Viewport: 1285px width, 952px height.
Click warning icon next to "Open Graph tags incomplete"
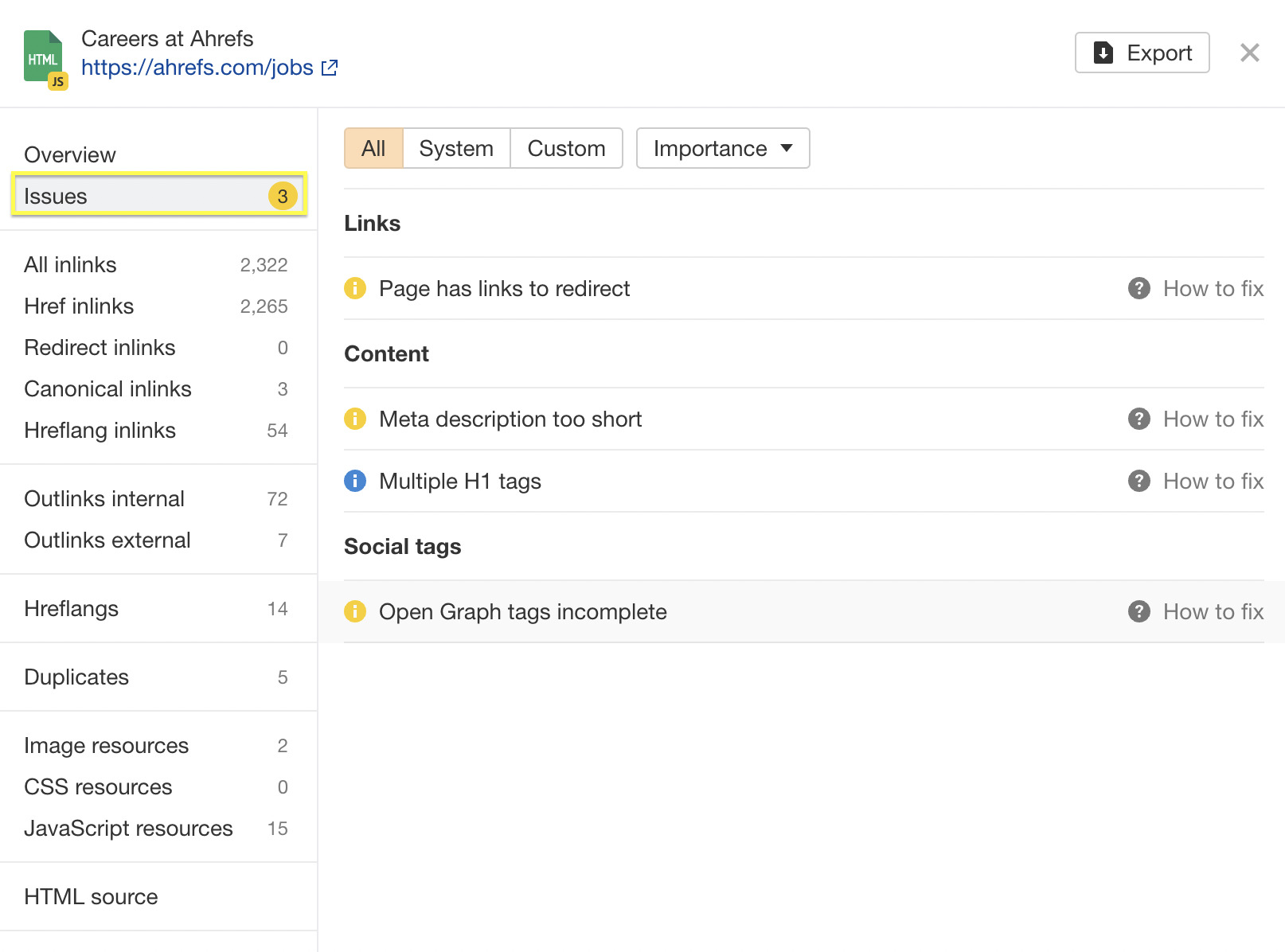(355, 611)
